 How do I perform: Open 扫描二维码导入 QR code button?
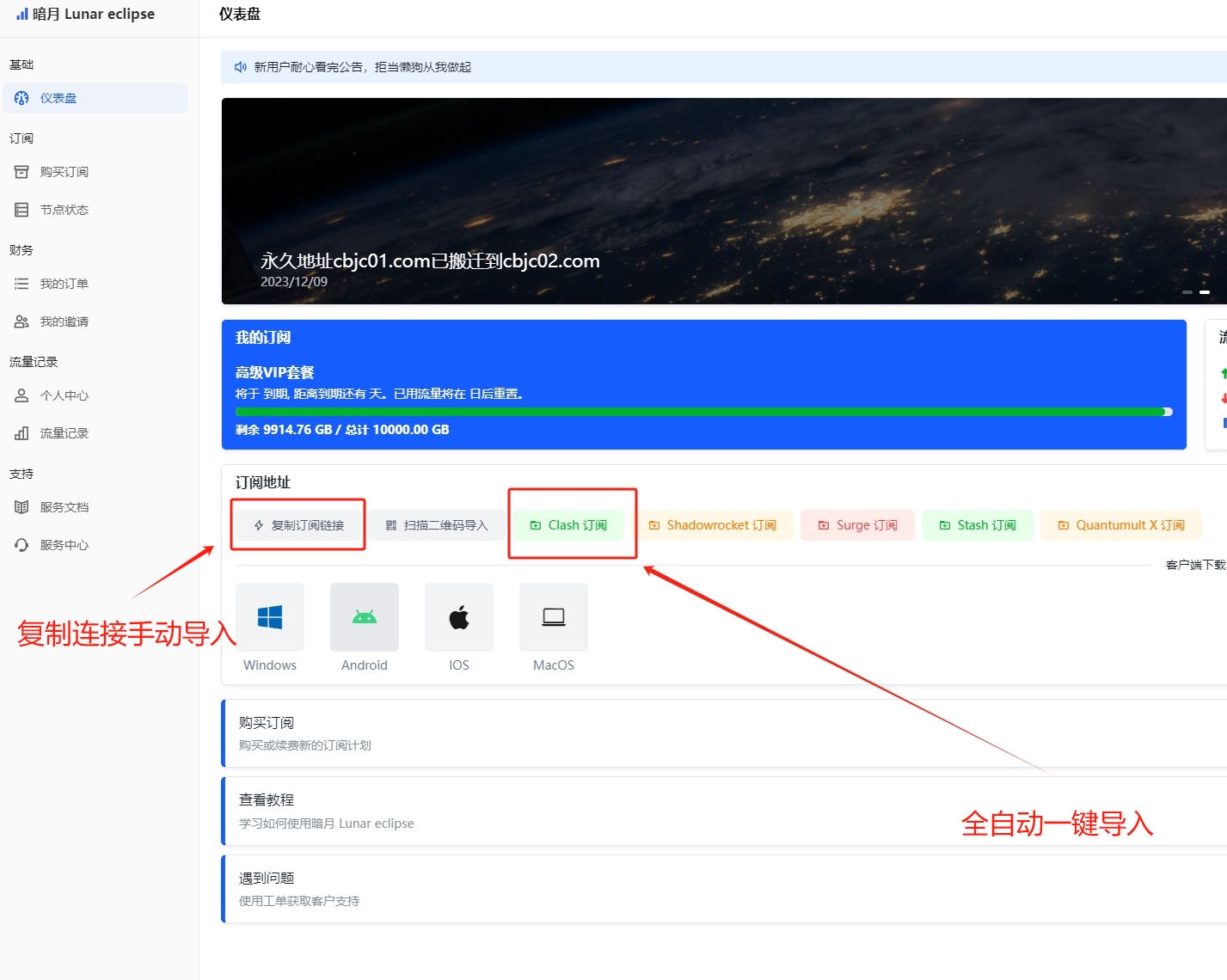437,525
